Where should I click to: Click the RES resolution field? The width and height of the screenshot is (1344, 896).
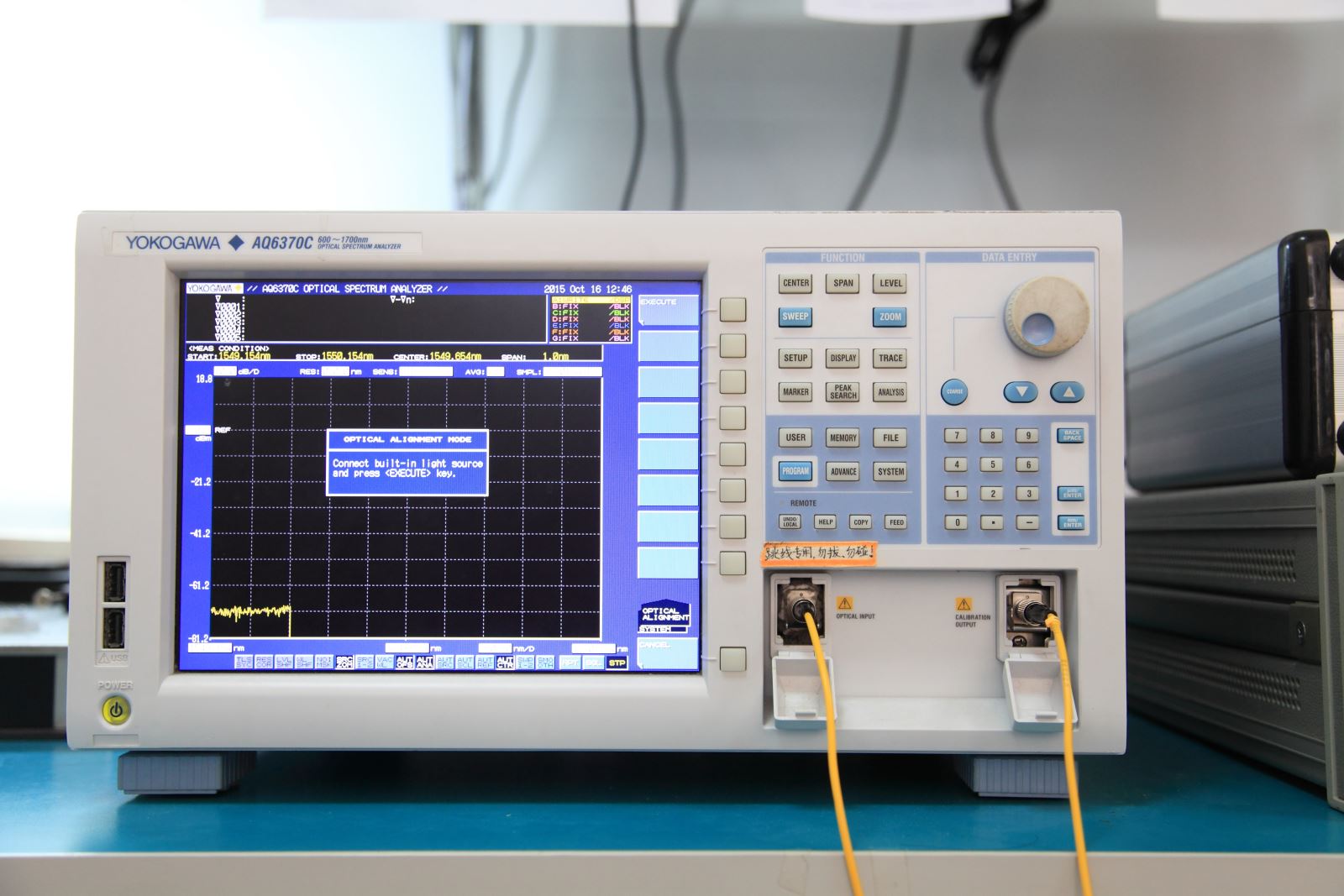pos(335,371)
